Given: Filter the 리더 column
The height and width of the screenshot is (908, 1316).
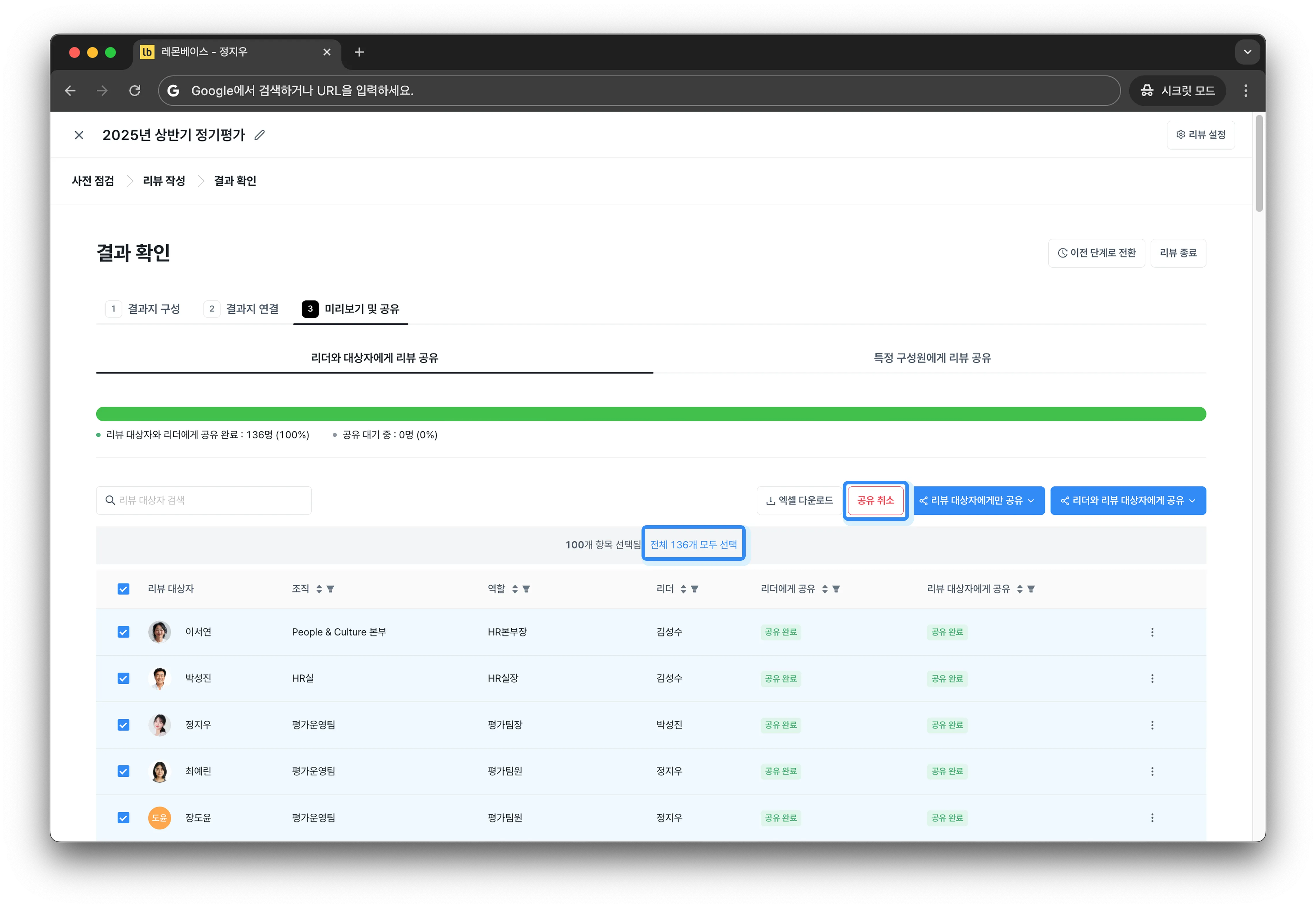Looking at the screenshot, I should point(695,589).
